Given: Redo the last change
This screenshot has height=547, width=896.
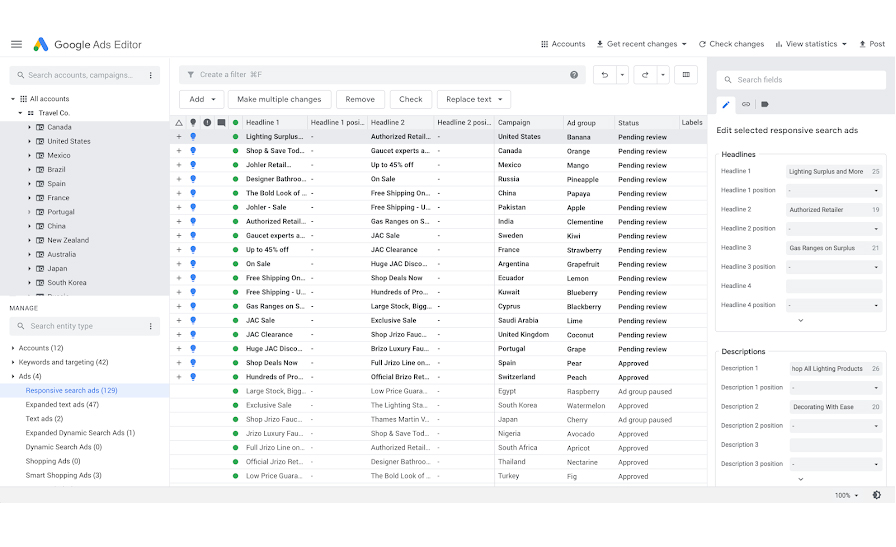Looking at the screenshot, I should (645, 75).
